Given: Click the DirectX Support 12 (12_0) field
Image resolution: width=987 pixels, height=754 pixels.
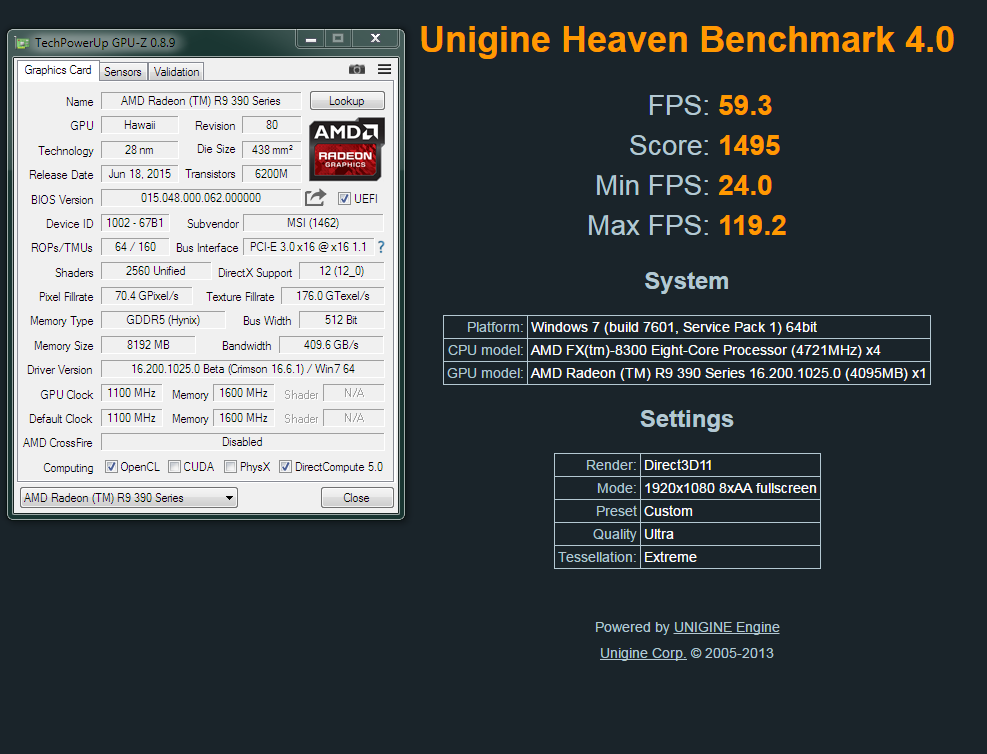Looking at the screenshot, I should 341,271.
